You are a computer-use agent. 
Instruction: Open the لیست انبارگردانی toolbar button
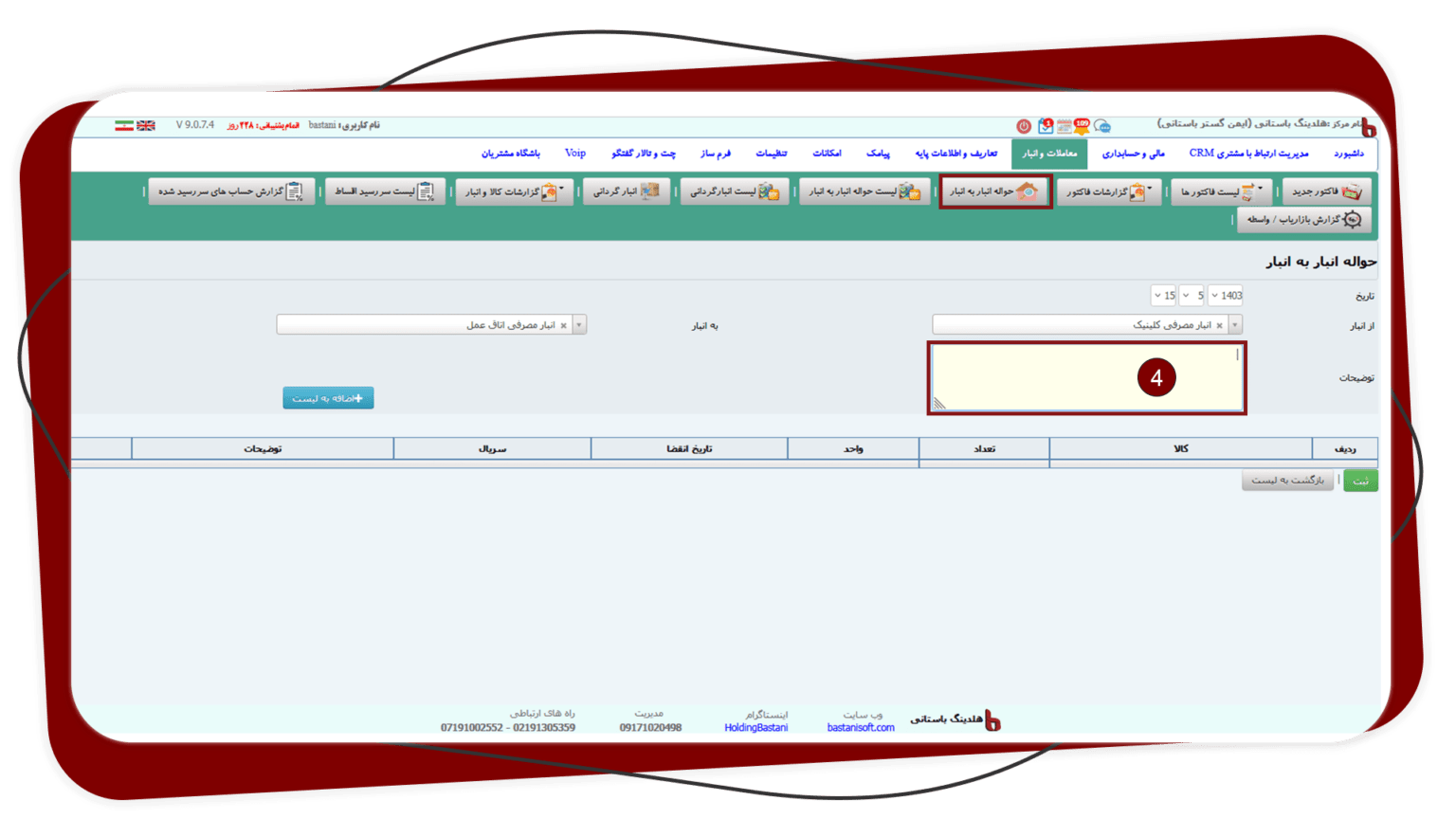point(735,191)
